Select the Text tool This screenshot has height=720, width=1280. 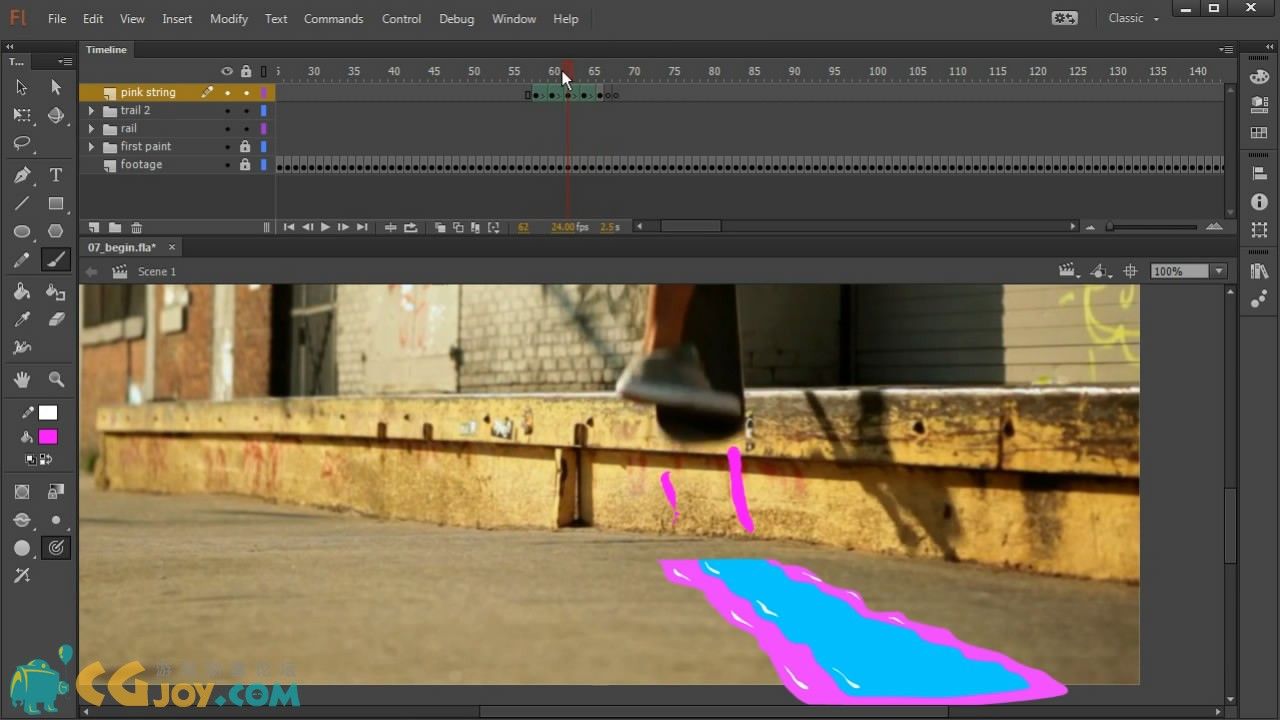coord(56,175)
